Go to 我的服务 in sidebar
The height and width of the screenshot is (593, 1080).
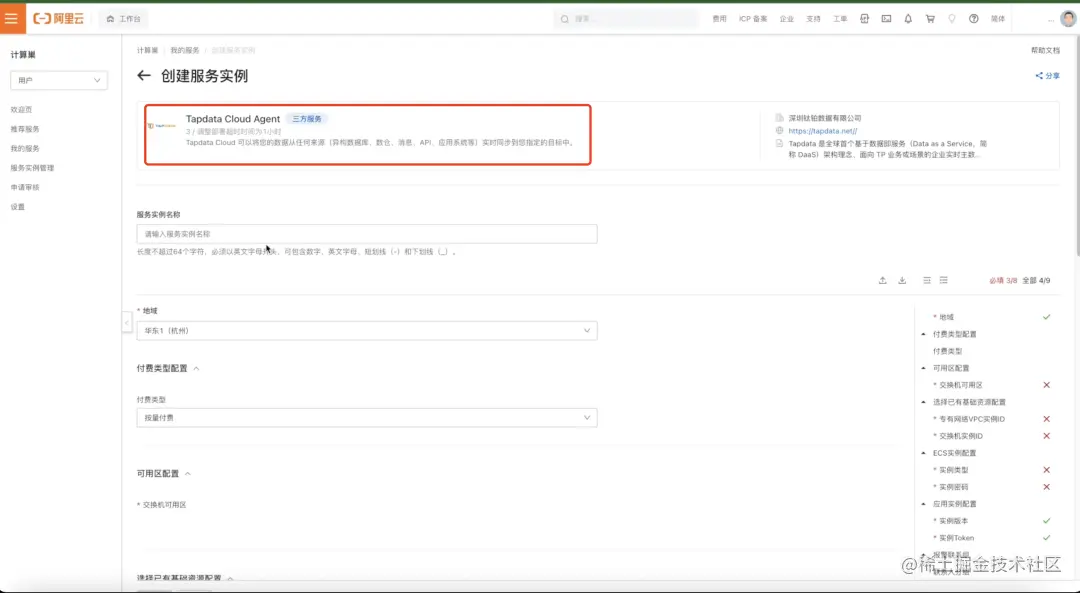[25, 148]
